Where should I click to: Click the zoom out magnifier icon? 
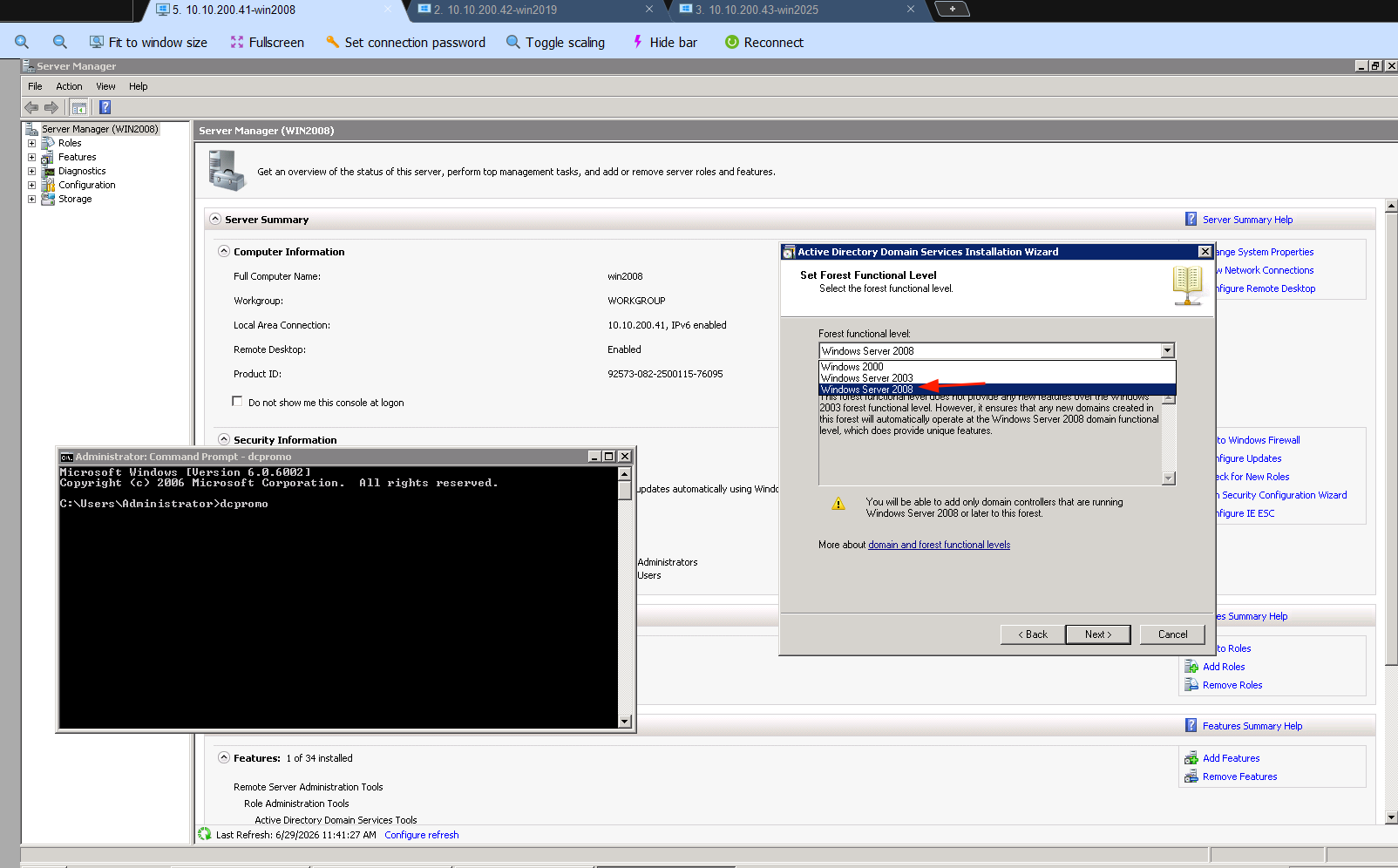60,42
